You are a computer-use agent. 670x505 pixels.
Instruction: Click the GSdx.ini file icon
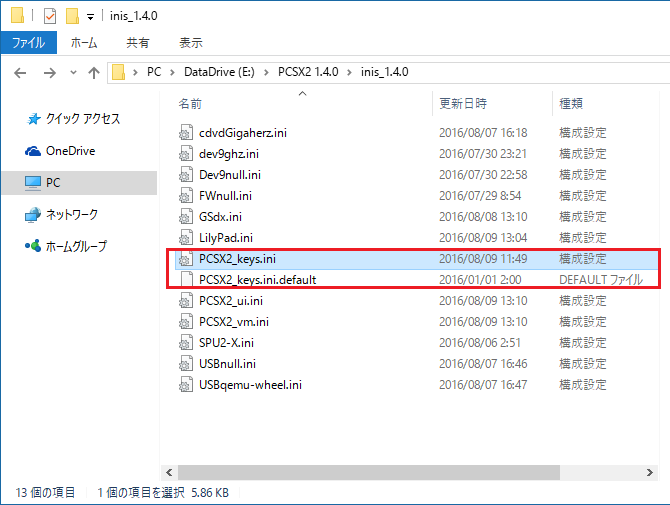(185, 216)
